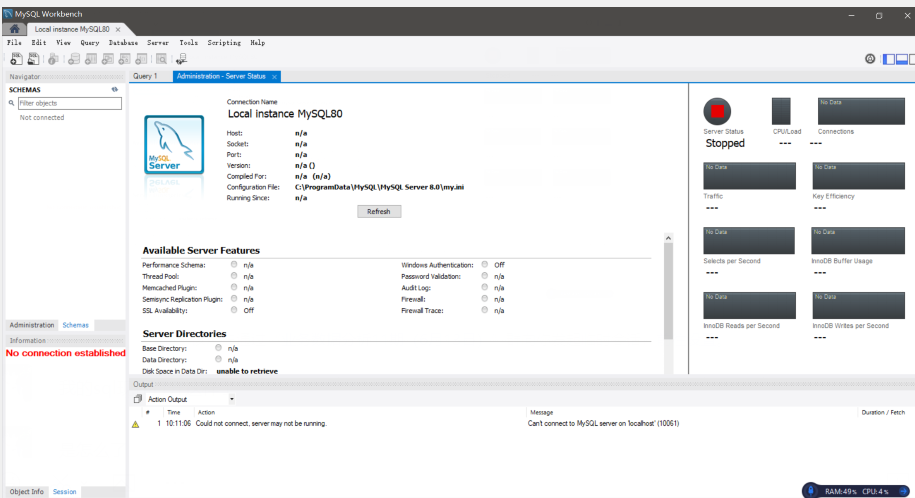Viewport: 915px width, 498px height.
Task: Click the Refresh button
Action: (x=379, y=211)
